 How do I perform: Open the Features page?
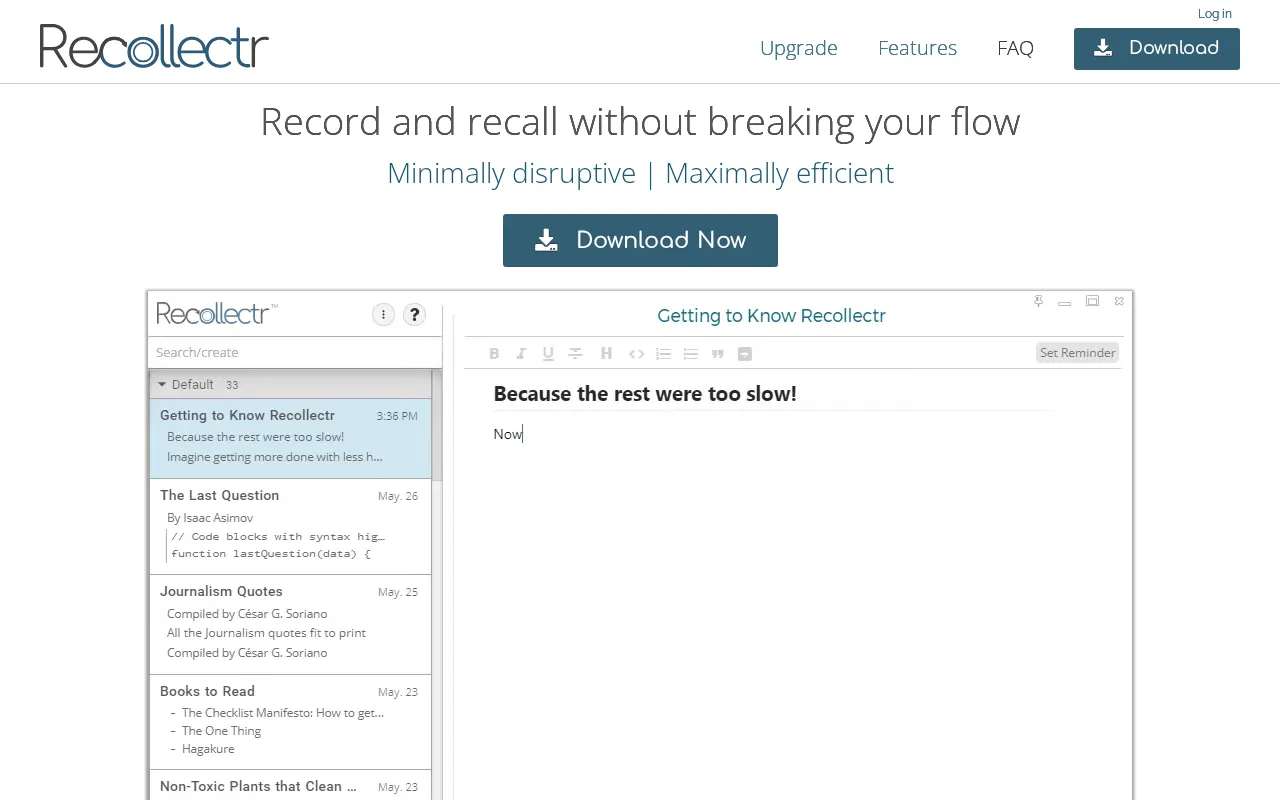tap(917, 48)
